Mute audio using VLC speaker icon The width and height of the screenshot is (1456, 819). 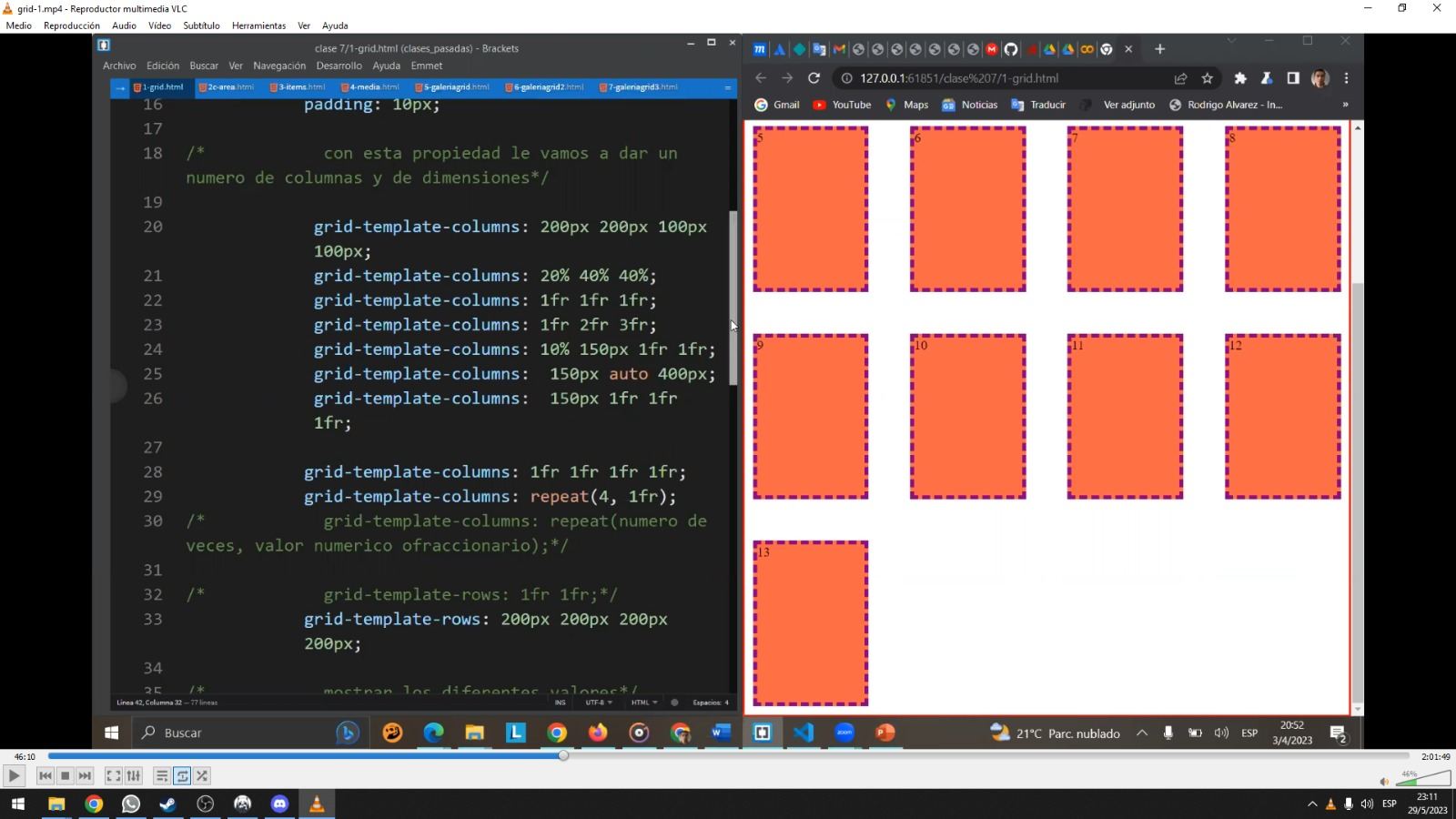tap(1384, 781)
